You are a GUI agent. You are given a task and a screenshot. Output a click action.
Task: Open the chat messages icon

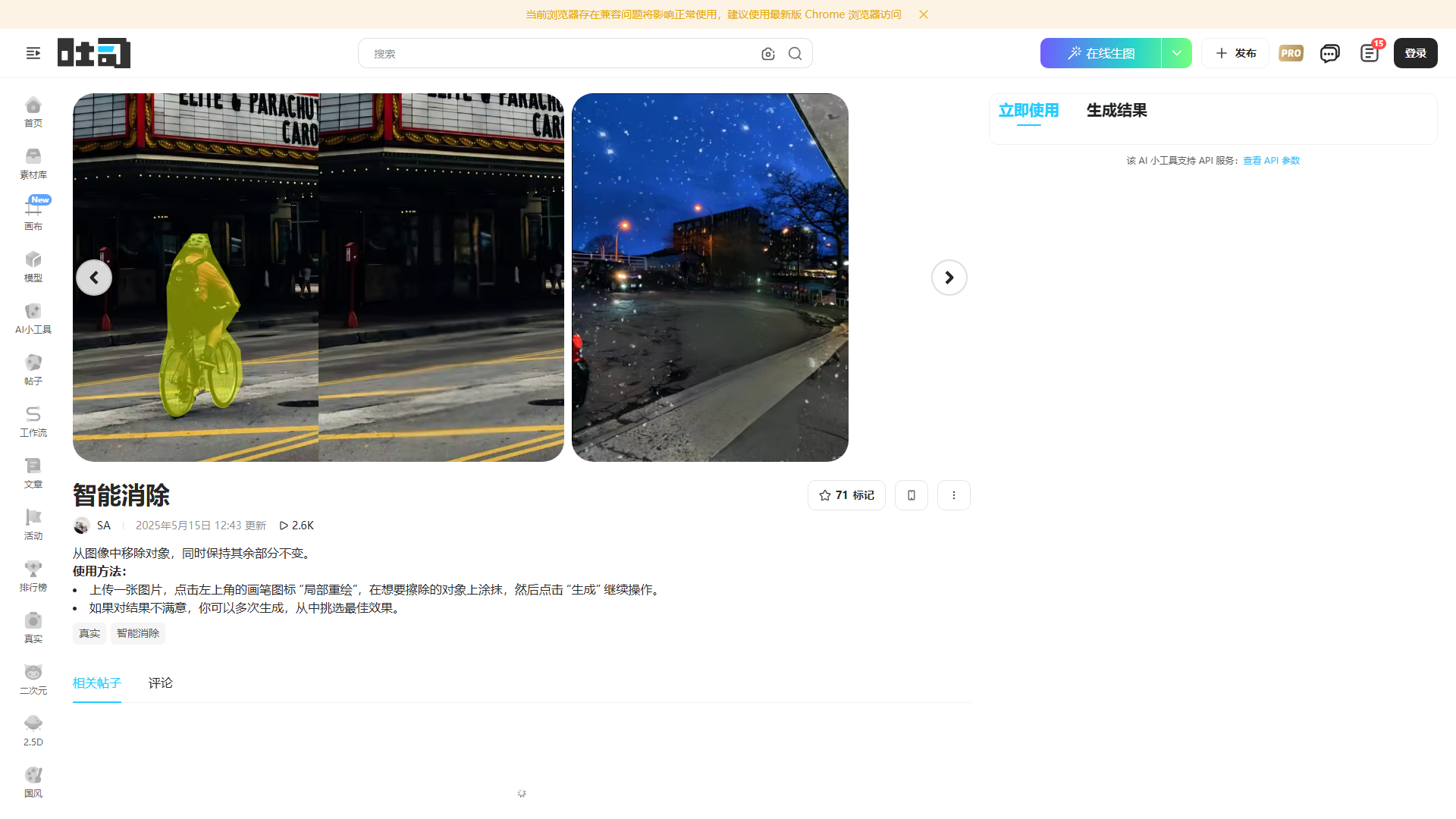1329,53
